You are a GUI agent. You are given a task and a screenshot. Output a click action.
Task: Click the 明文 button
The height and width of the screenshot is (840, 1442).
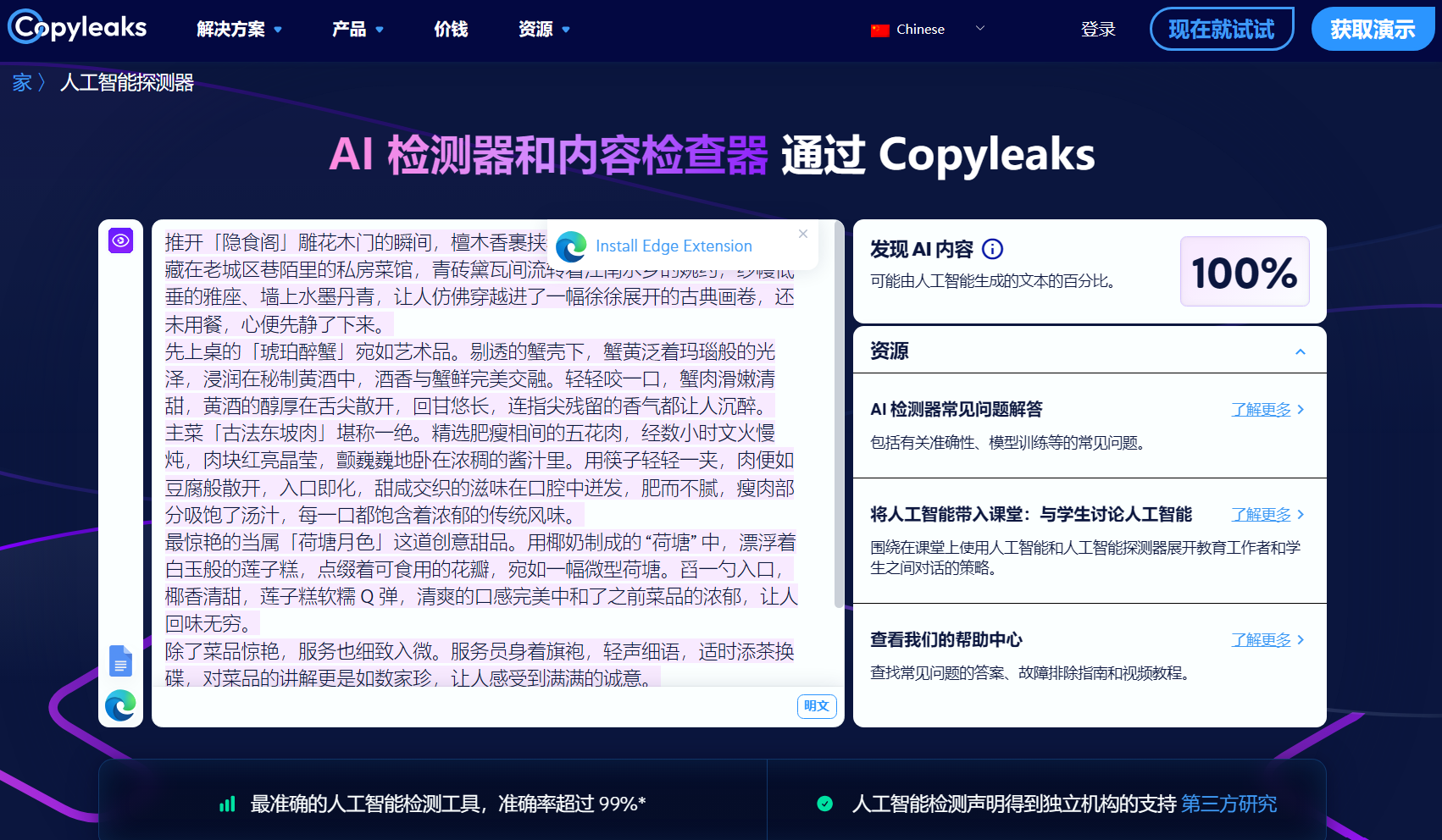click(817, 706)
